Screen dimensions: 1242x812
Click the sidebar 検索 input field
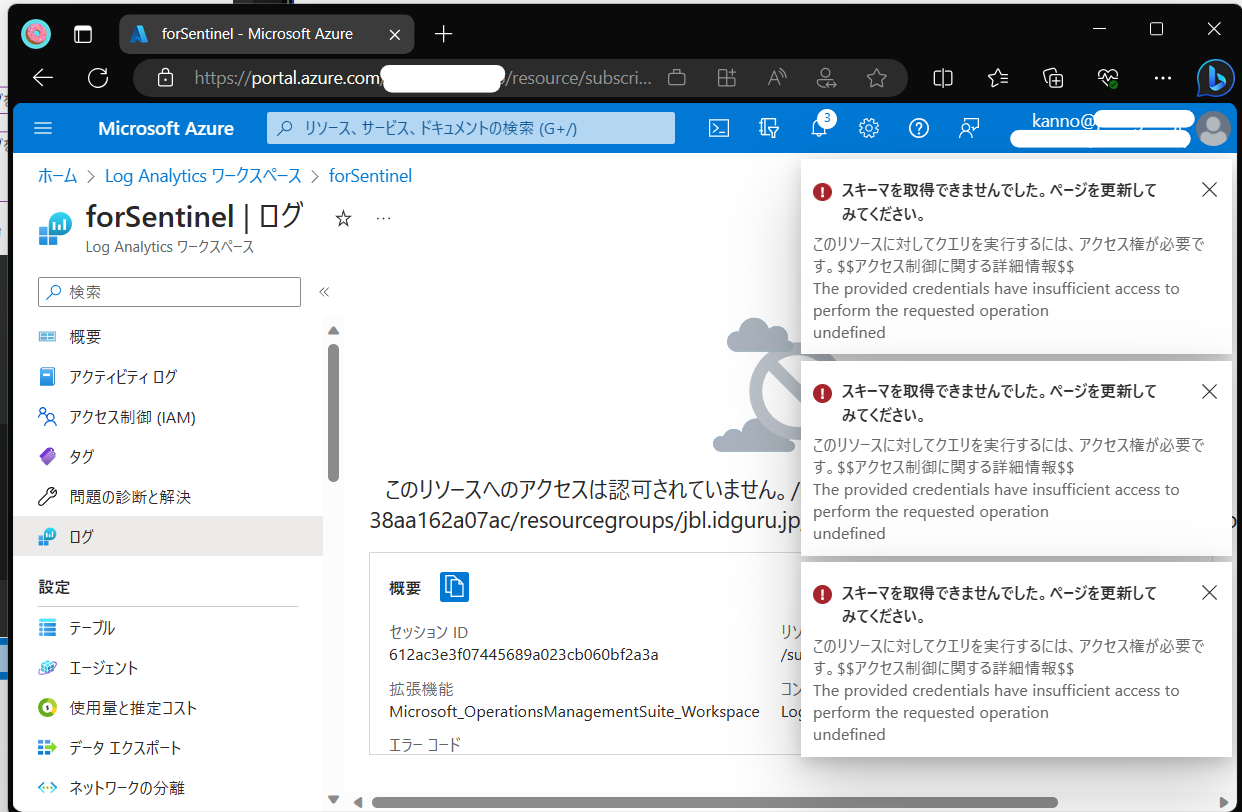pyautogui.click(x=169, y=292)
